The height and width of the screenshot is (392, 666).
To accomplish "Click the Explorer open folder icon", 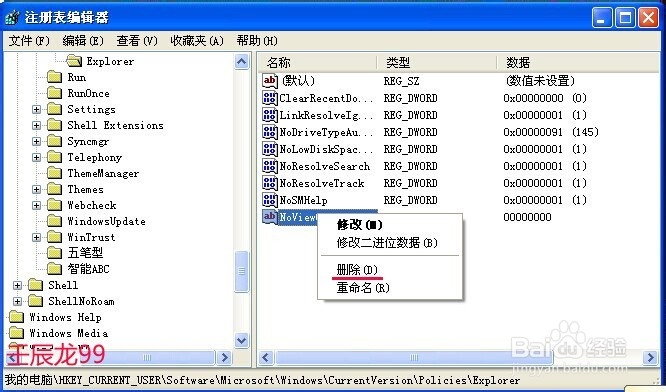I will (x=74, y=61).
